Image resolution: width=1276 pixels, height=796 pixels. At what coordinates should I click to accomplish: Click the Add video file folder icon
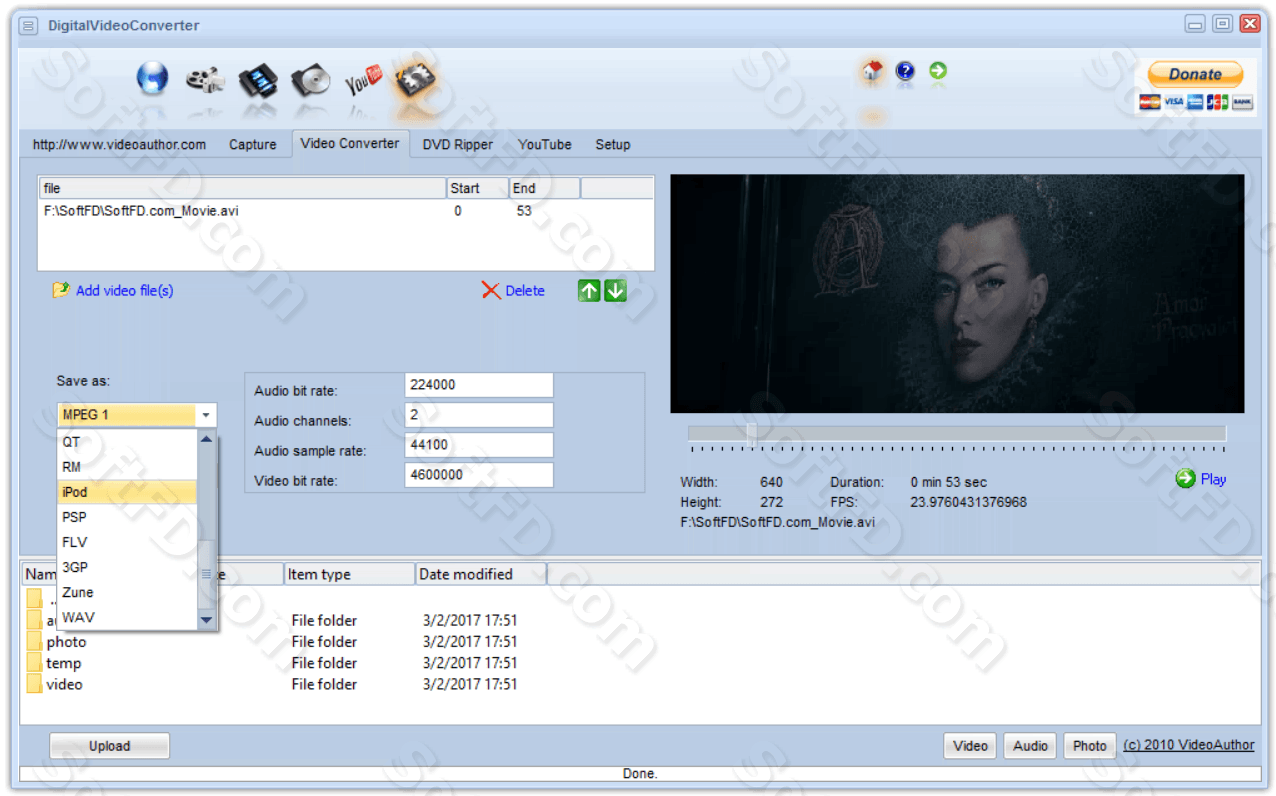pos(61,290)
